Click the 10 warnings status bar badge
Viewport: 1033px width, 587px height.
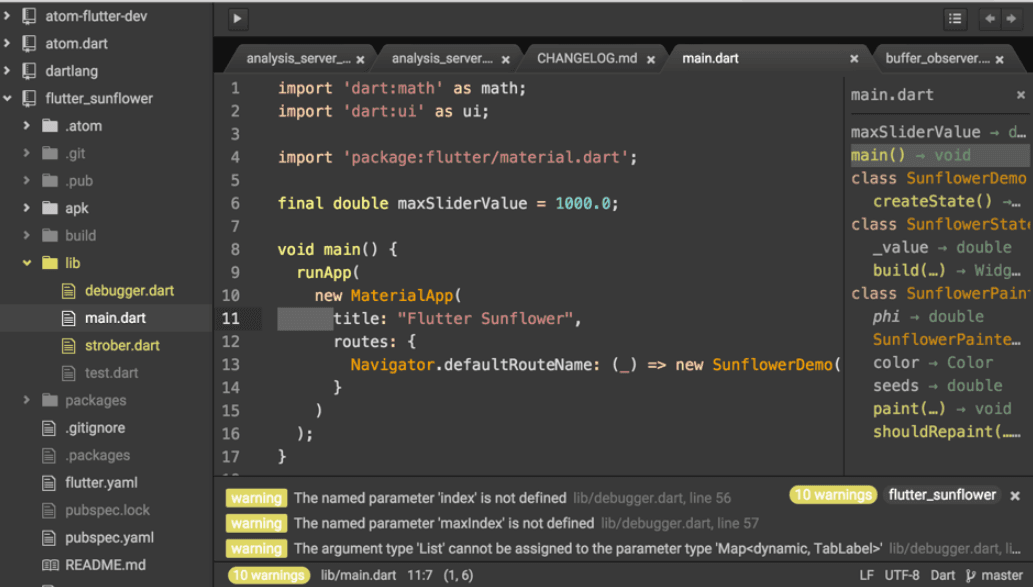point(268,576)
